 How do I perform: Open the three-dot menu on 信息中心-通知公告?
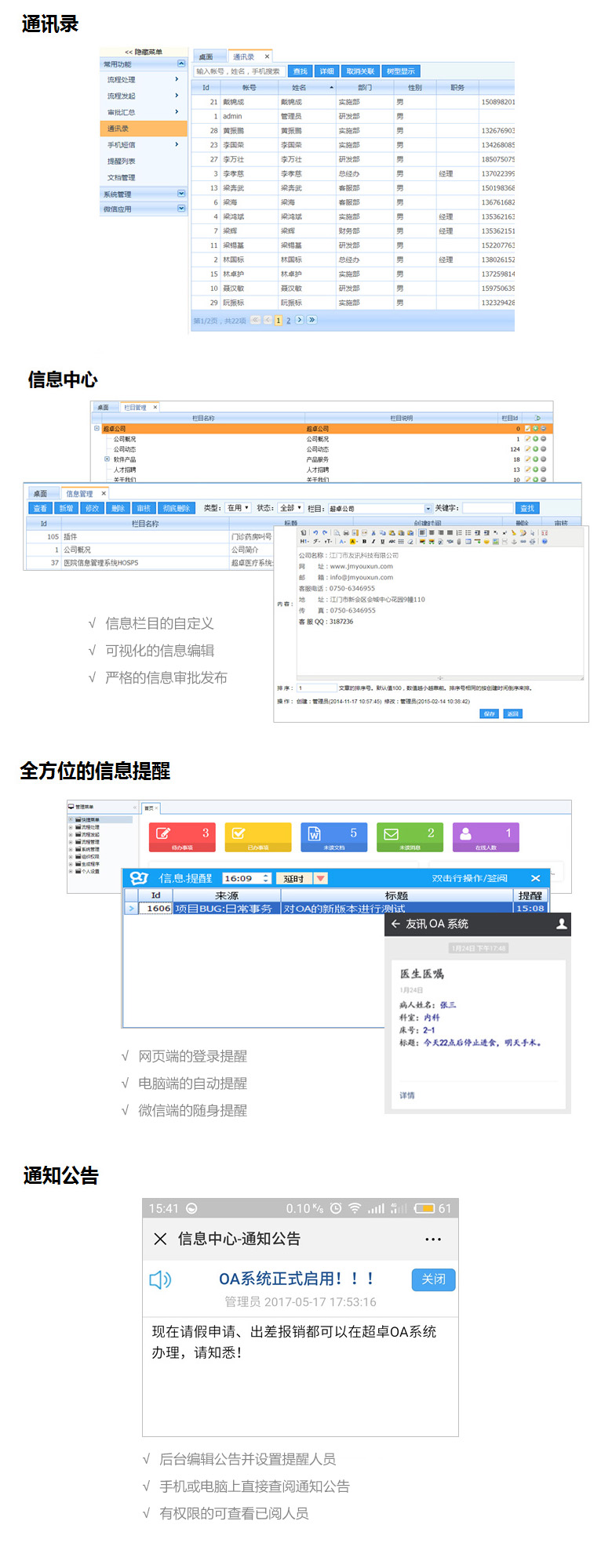pyautogui.click(x=433, y=1240)
